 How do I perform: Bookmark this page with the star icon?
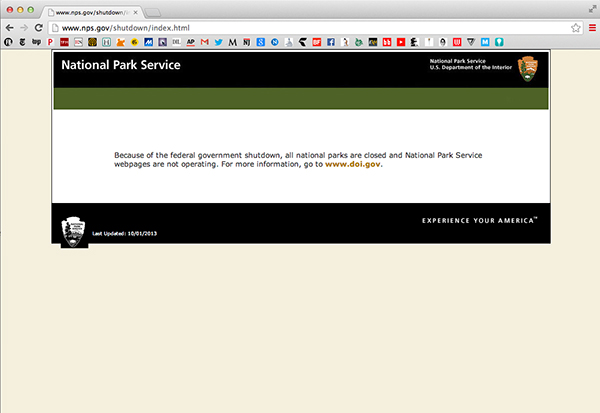[576, 28]
